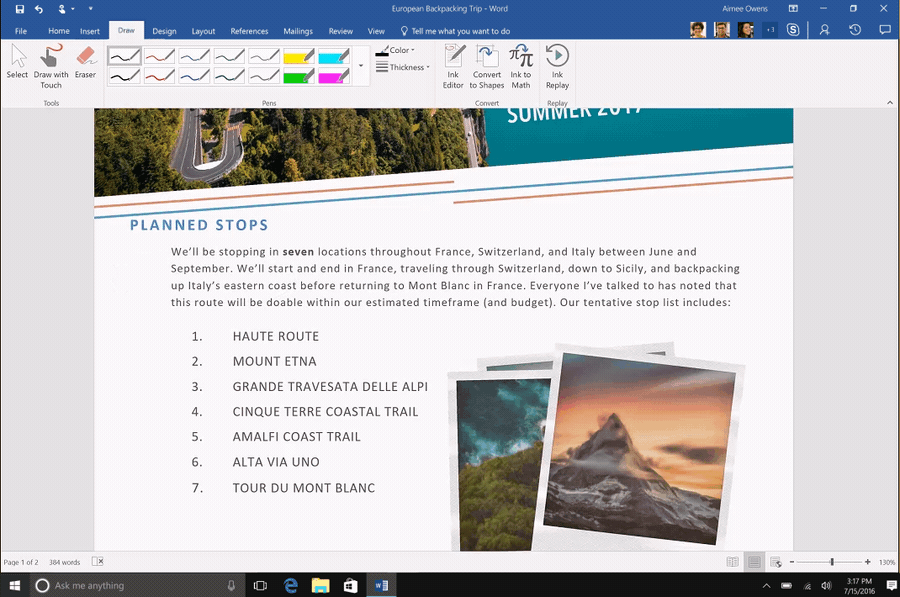Expand the Pens gallery more arrow
The width and height of the screenshot is (900, 597).
point(360,66)
